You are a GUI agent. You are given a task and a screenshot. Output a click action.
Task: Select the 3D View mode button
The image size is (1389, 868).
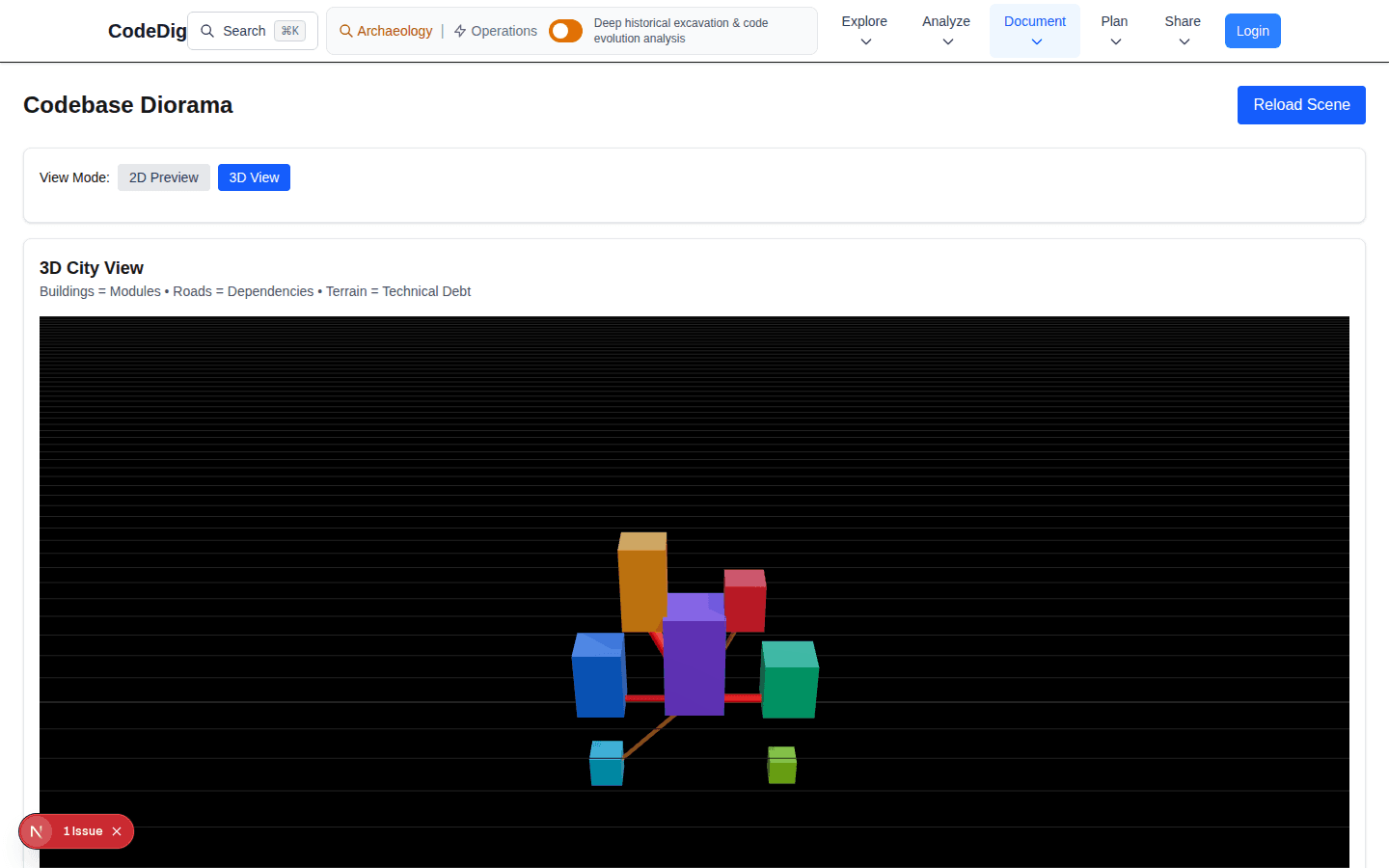(254, 176)
